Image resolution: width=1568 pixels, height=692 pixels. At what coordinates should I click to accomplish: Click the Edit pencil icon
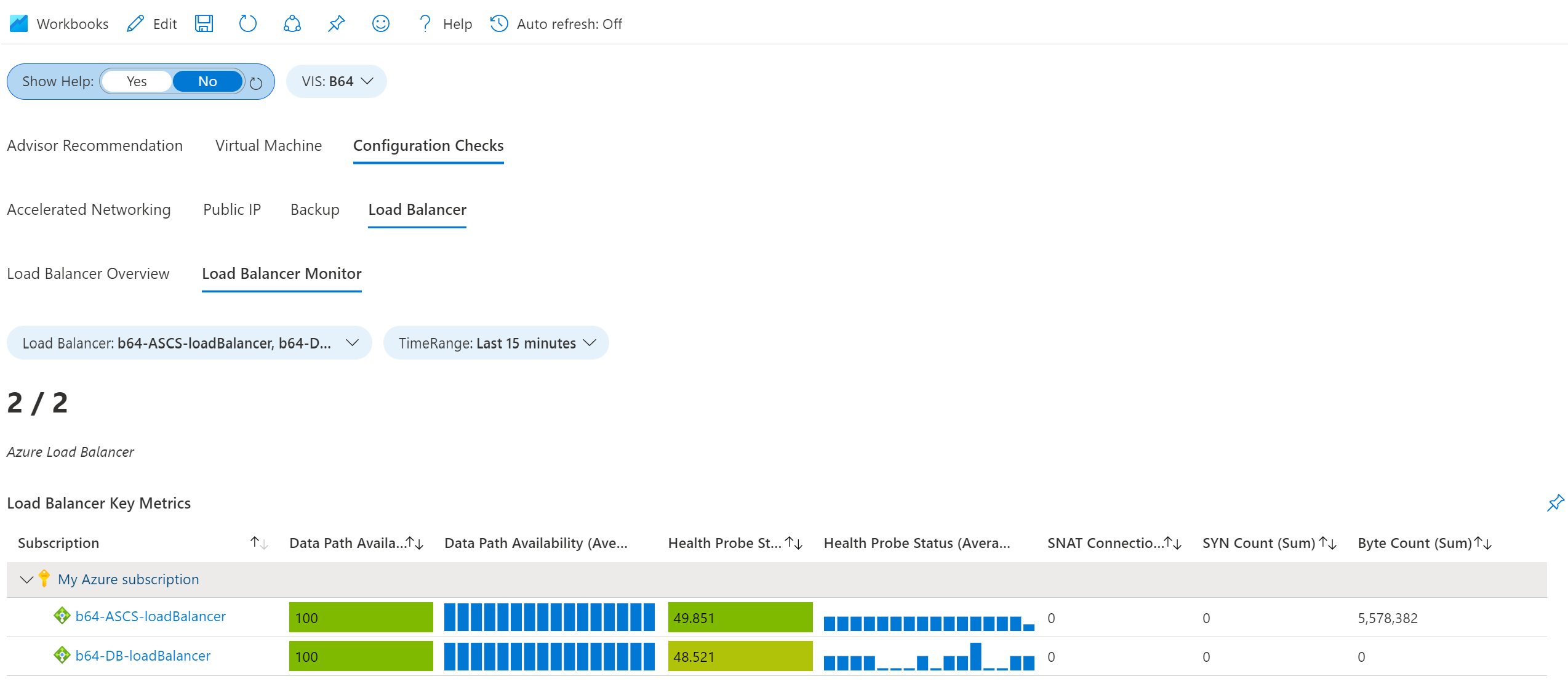pyautogui.click(x=135, y=24)
